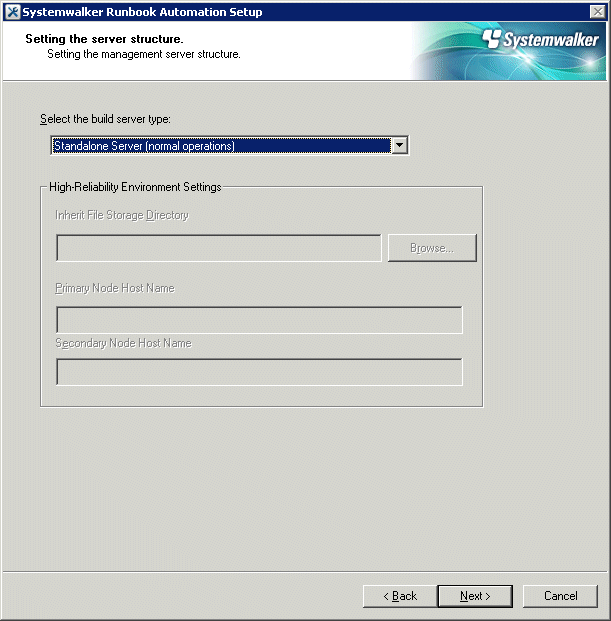Proceed with the Next > button
This screenshot has width=611, height=621.
pyautogui.click(x=475, y=596)
